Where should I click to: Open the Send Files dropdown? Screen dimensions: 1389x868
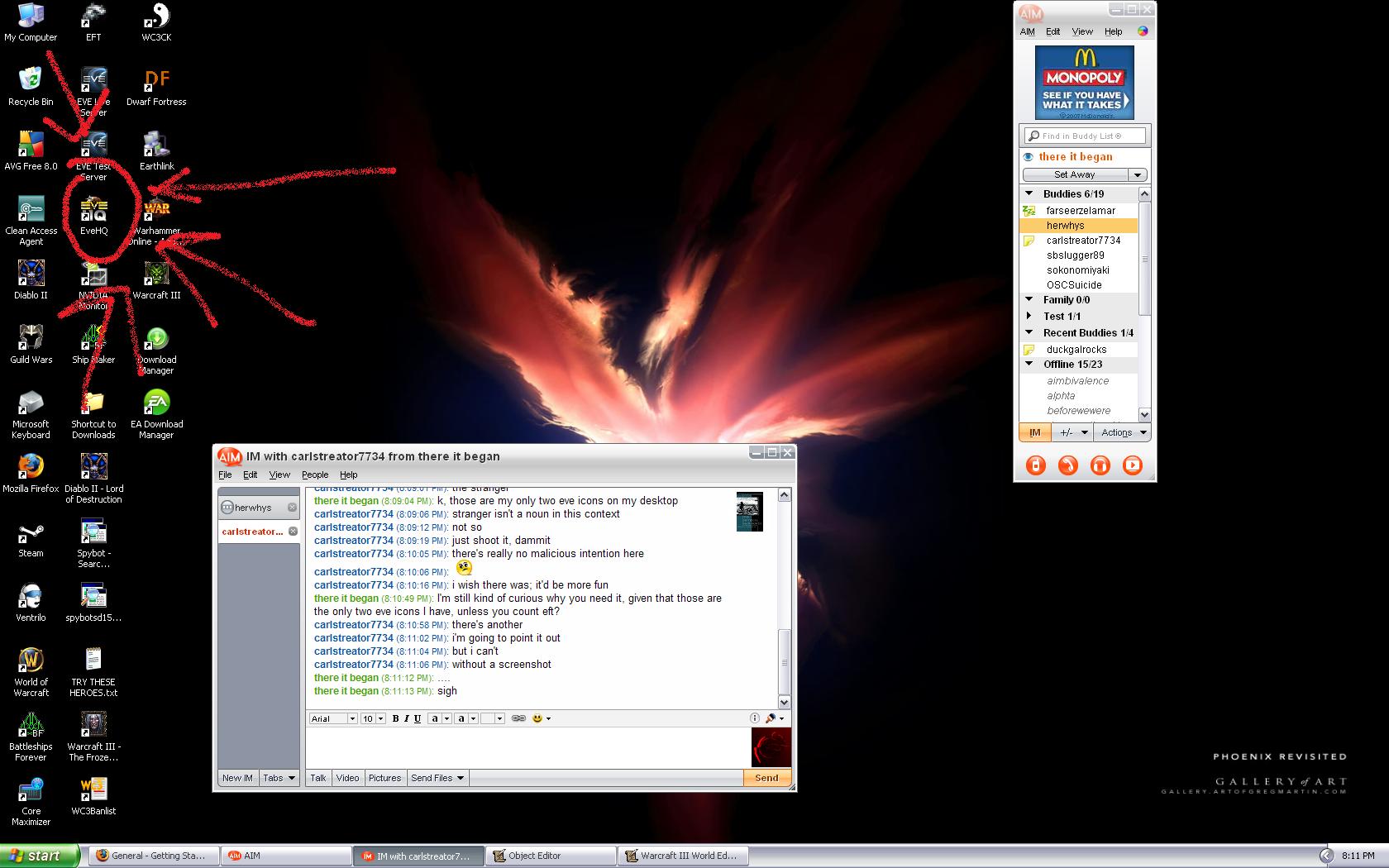pyautogui.click(x=438, y=778)
